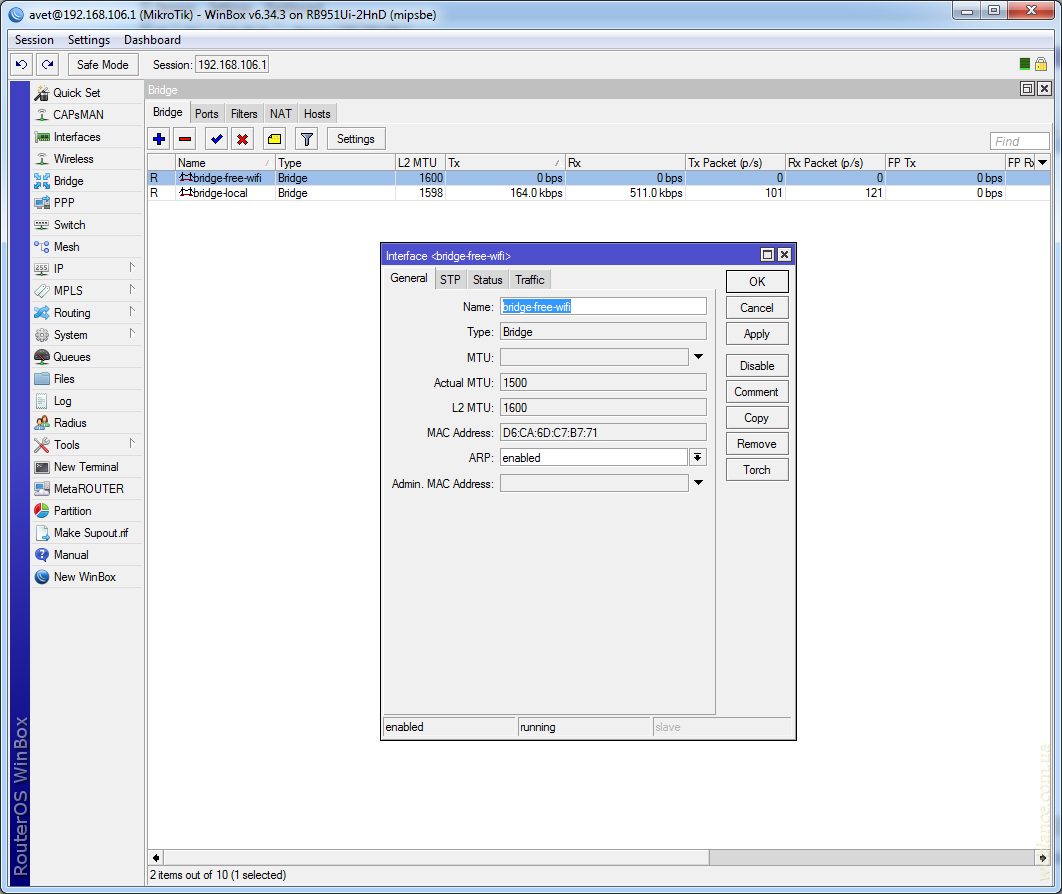
Task: Click the blue checkmark enable icon
Action: click(216, 139)
